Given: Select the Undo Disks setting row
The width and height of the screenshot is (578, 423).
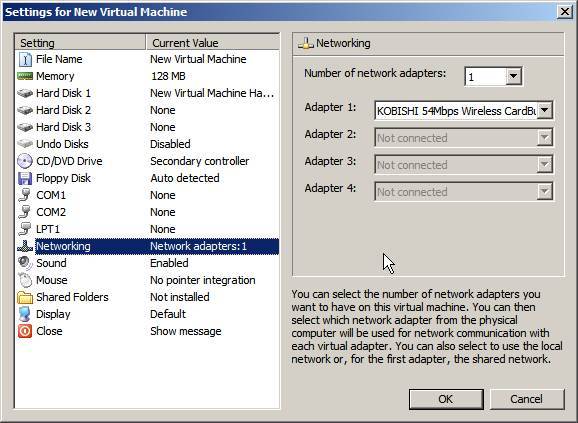Looking at the screenshot, I should tap(147, 144).
